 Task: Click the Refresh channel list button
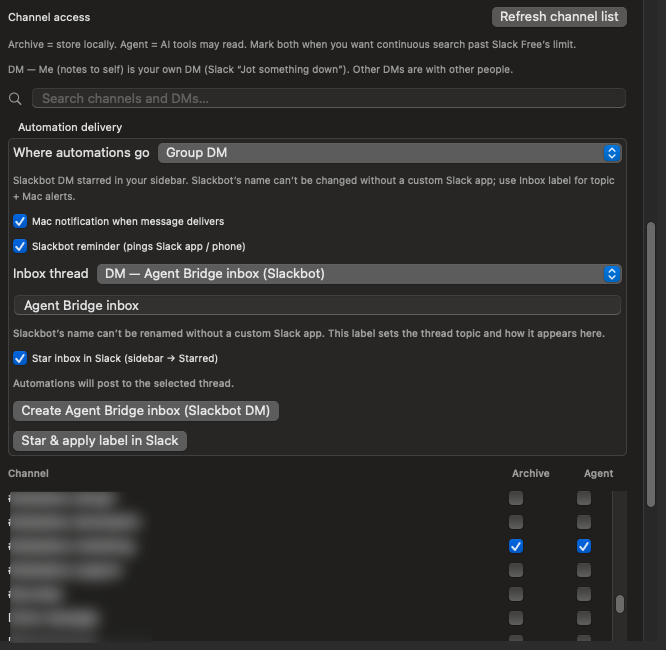(x=559, y=17)
